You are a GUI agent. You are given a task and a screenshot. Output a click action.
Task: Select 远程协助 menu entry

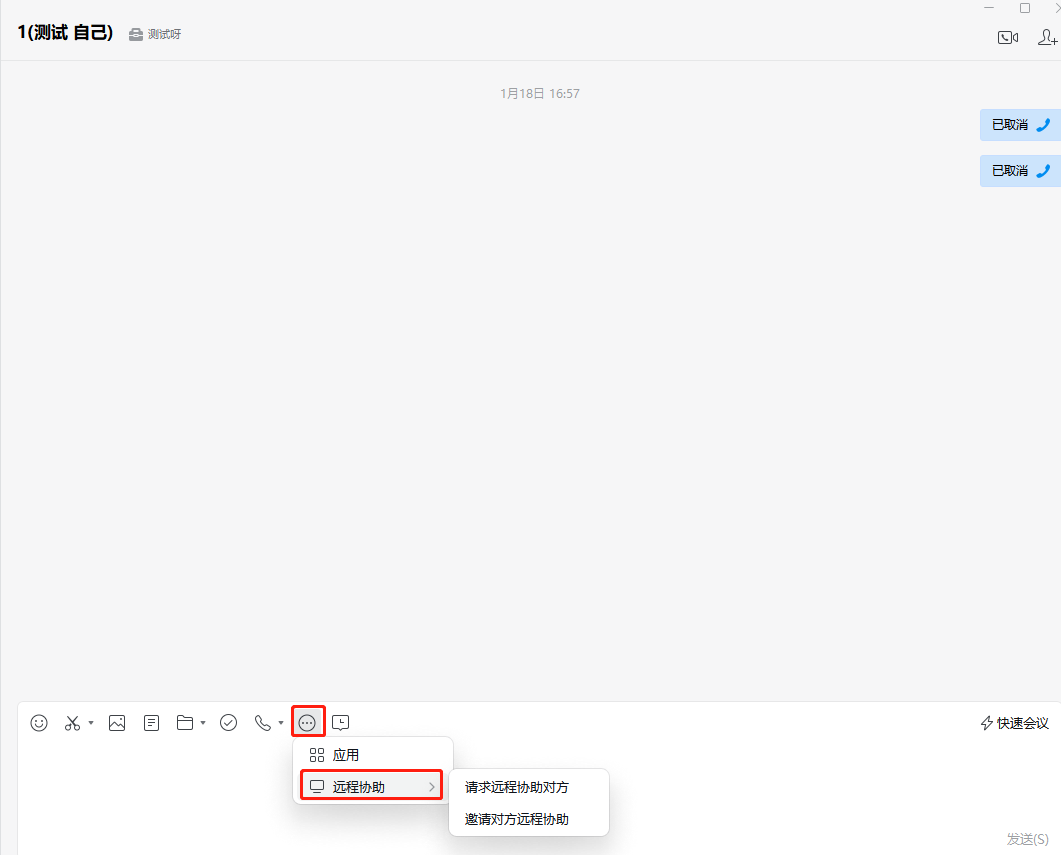pos(370,787)
